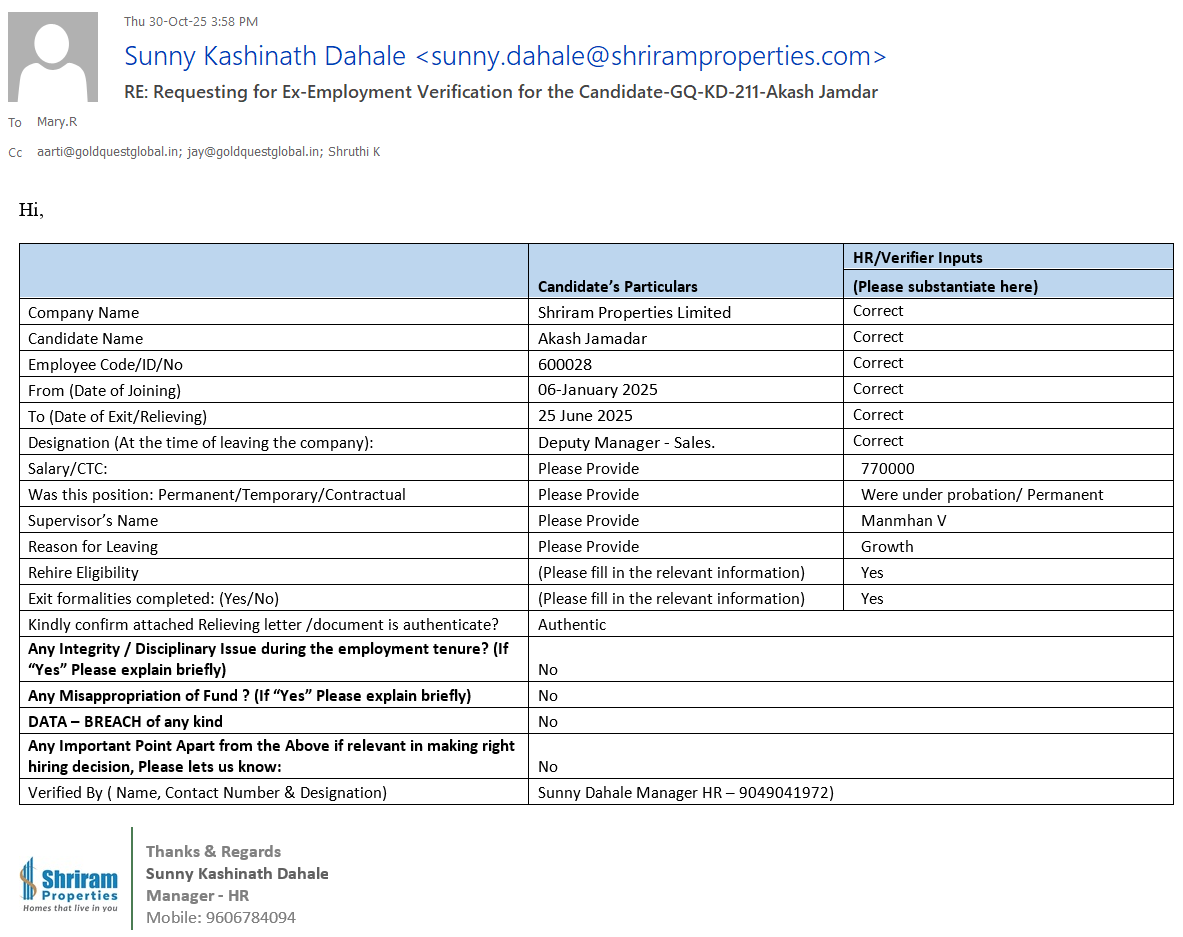This screenshot has width=1183, height=937.
Task: Click the Verified By row label
Action: 207,793
